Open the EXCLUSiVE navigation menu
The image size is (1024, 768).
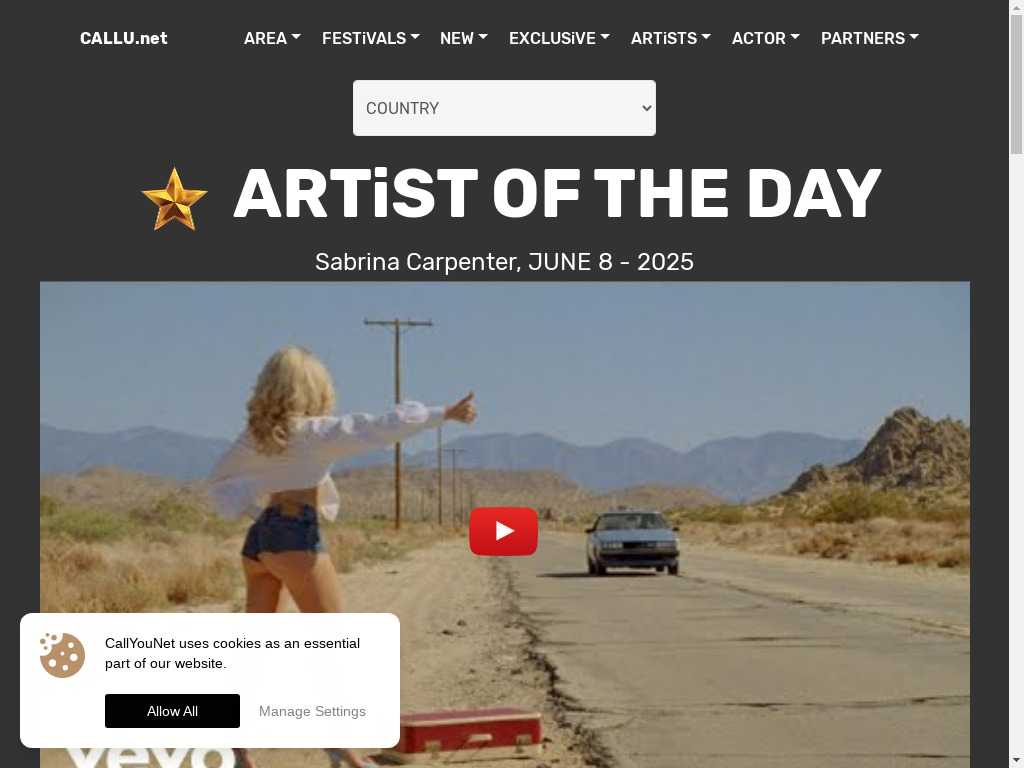pos(559,38)
